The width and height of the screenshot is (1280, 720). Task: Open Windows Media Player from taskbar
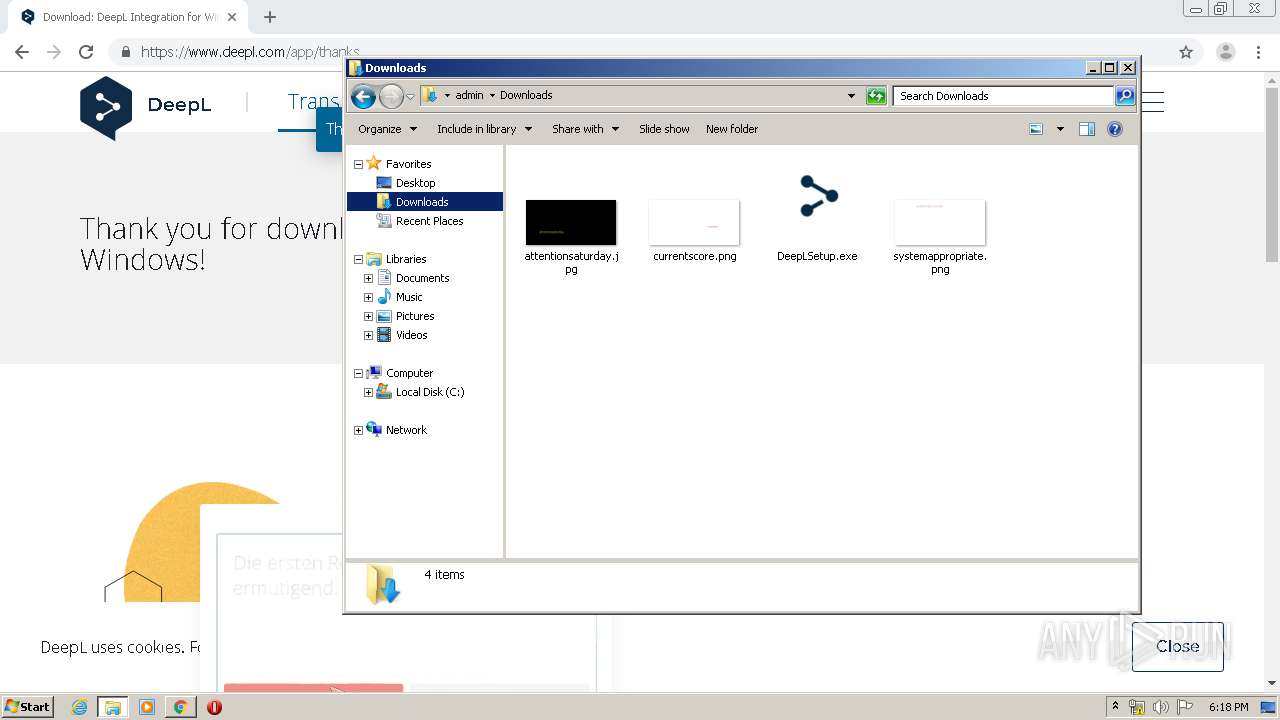click(x=147, y=707)
